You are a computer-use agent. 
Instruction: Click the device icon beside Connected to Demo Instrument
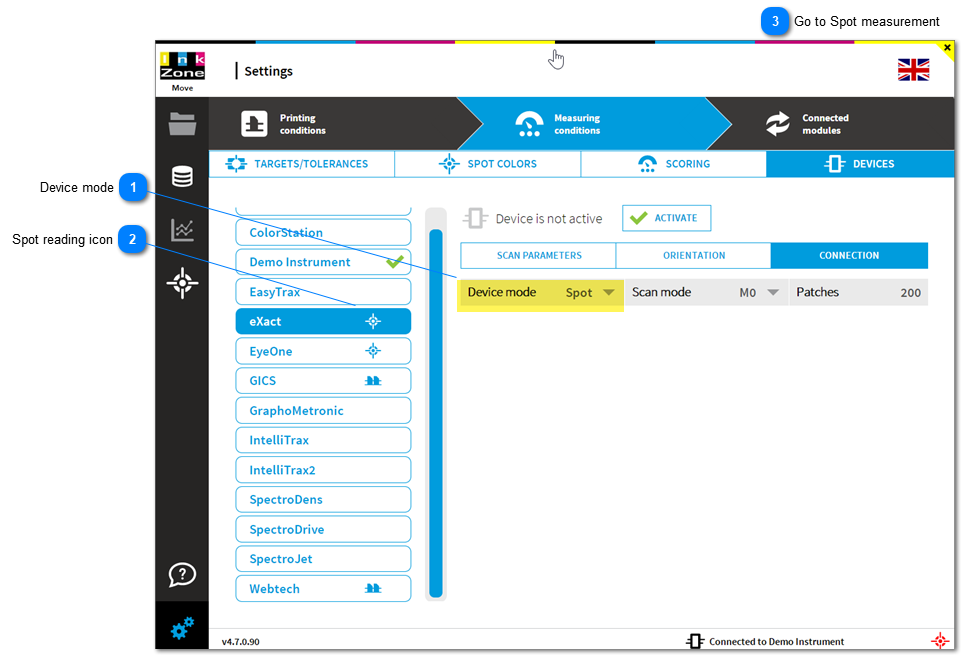point(695,641)
